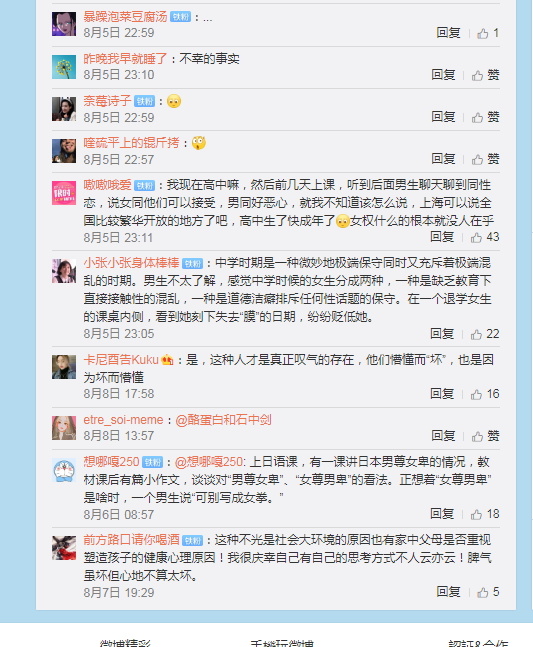Open 小张小张身体棒棒's profile picture
The height and width of the screenshot is (647, 533).
pos(64,271)
